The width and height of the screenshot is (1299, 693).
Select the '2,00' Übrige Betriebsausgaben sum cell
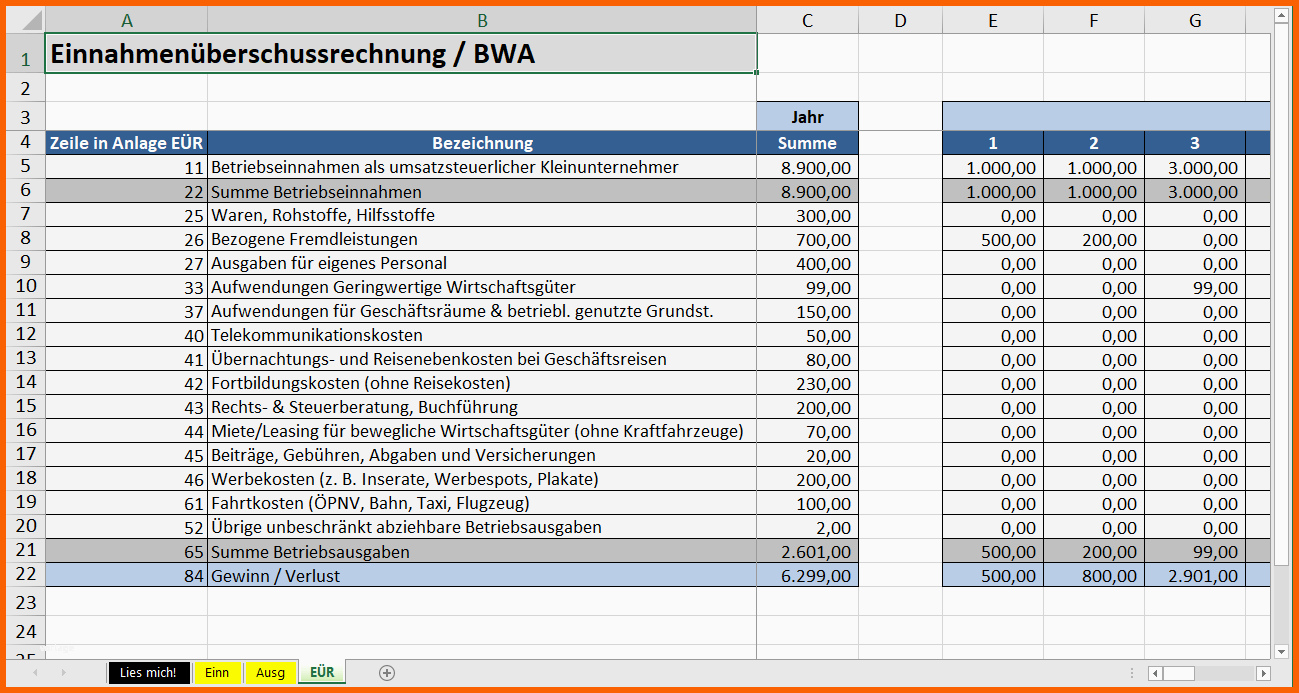tap(807, 527)
